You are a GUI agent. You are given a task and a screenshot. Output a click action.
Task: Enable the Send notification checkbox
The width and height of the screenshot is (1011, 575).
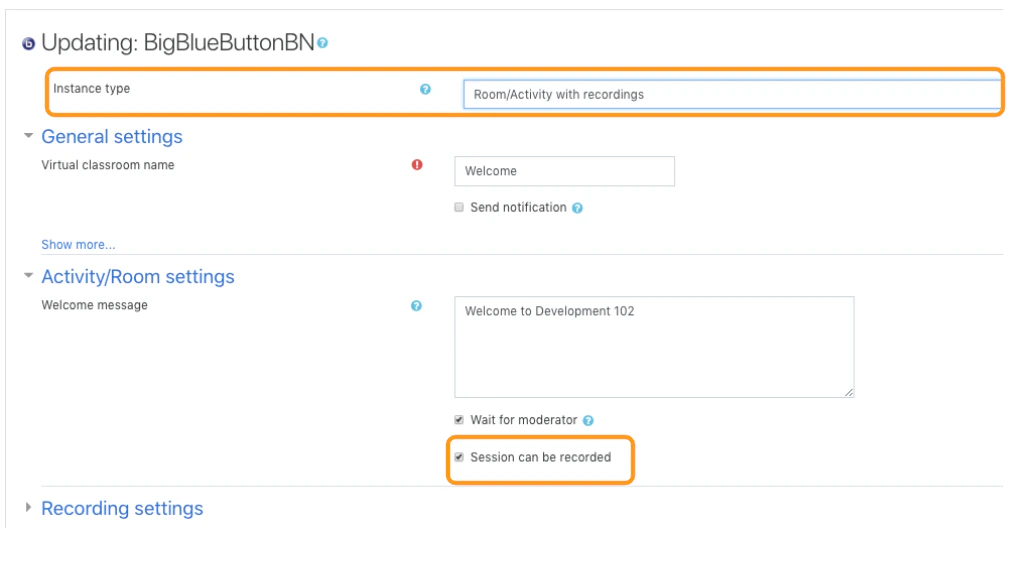pyautogui.click(x=459, y=208)
